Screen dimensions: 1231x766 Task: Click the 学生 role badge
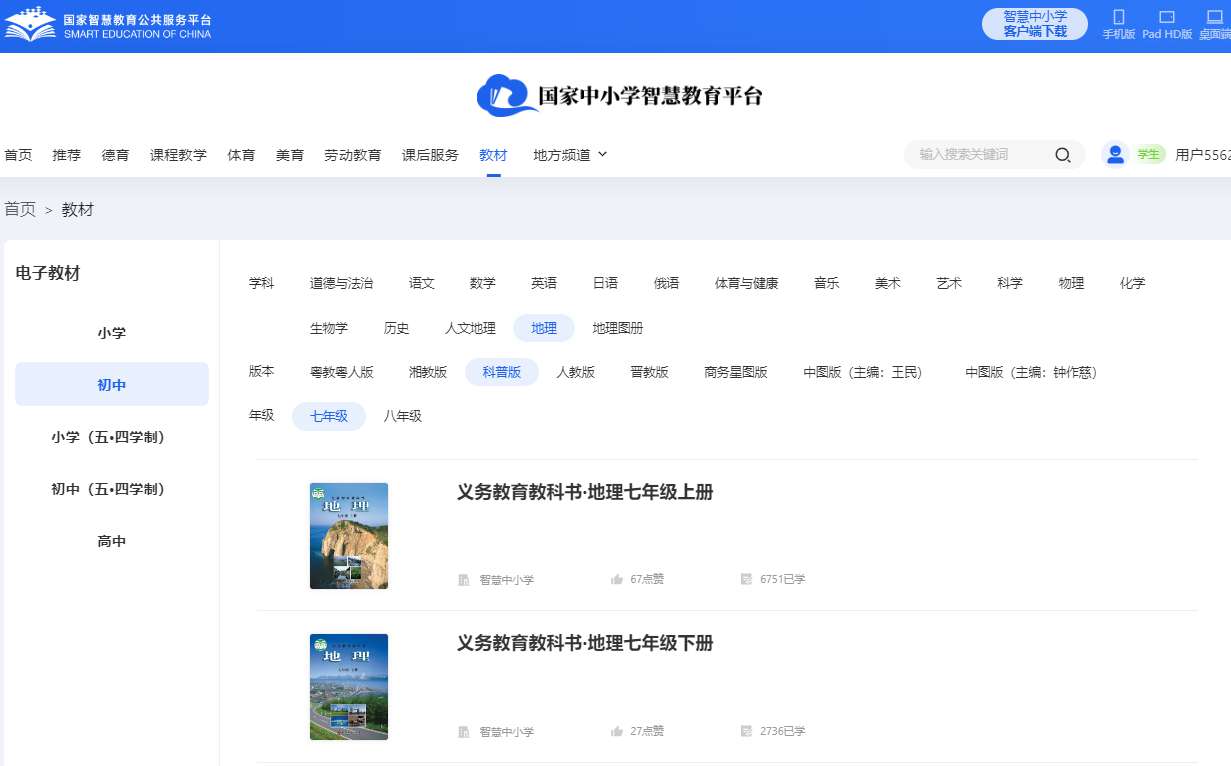(1149, 155)
